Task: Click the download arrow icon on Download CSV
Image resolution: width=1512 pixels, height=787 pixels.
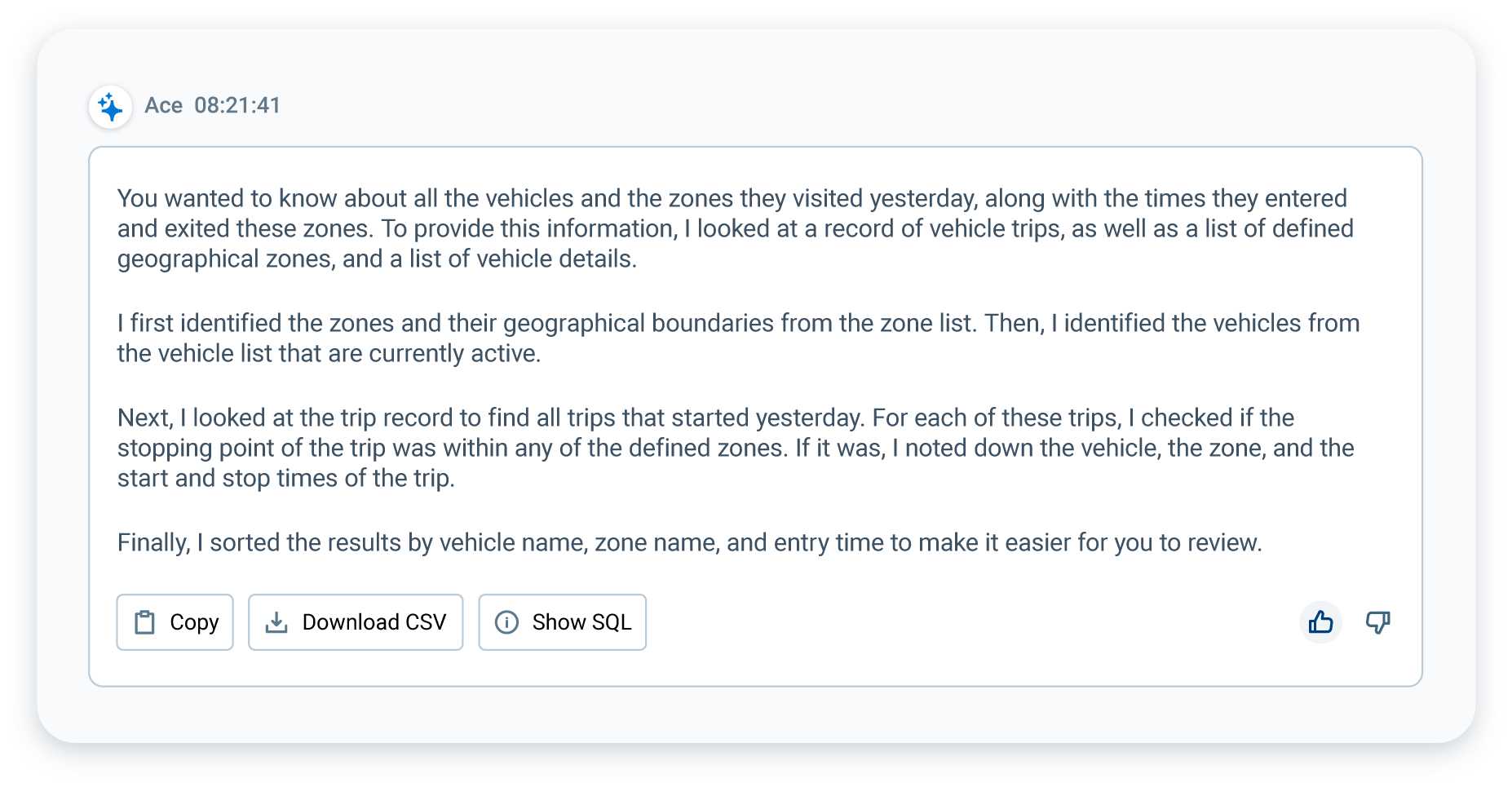Action: coord(276,621)
